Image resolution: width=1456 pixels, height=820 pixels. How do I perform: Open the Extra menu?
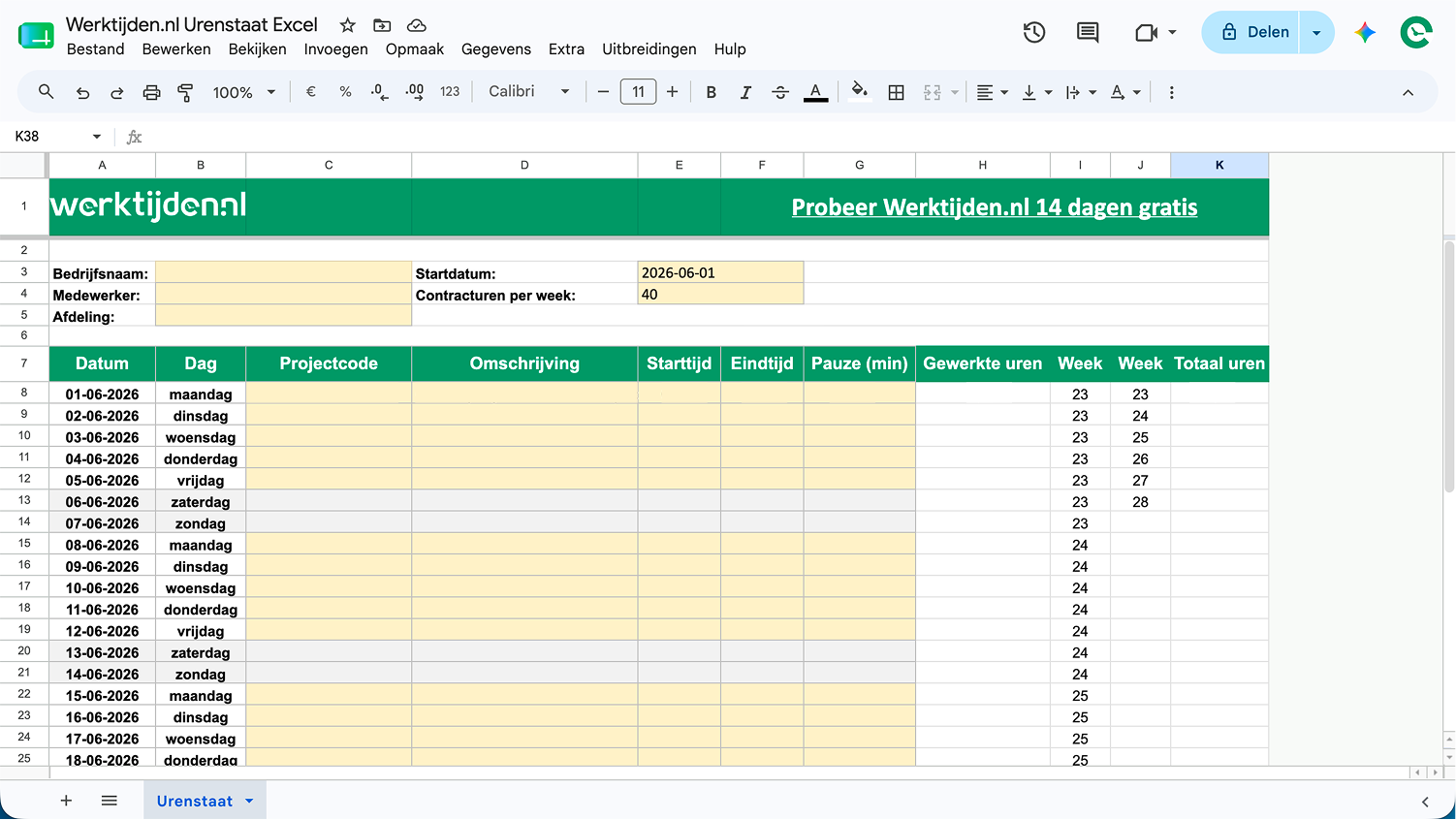pos(566,48)
